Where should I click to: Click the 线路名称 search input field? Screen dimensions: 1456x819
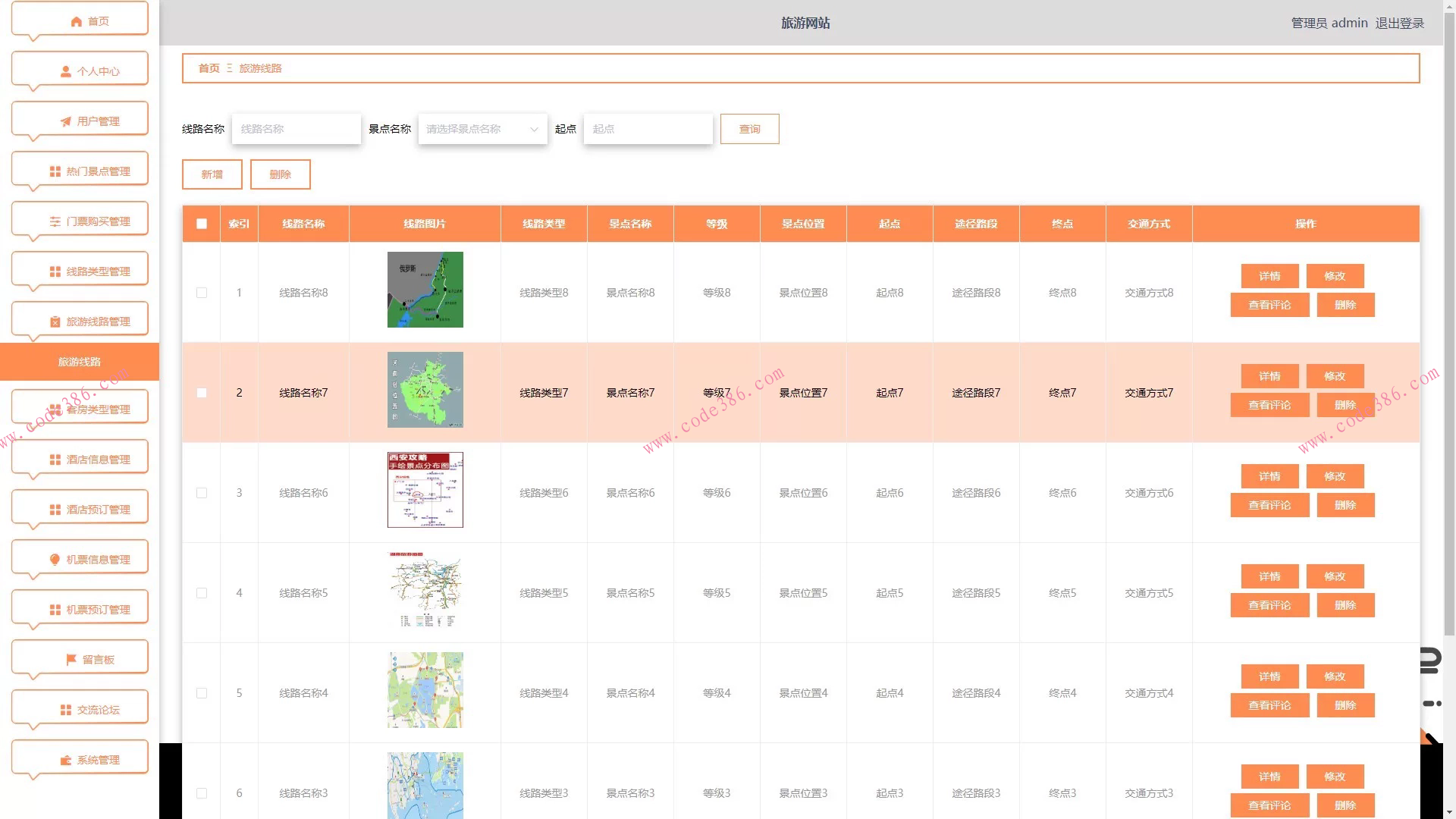coord(296,129)
